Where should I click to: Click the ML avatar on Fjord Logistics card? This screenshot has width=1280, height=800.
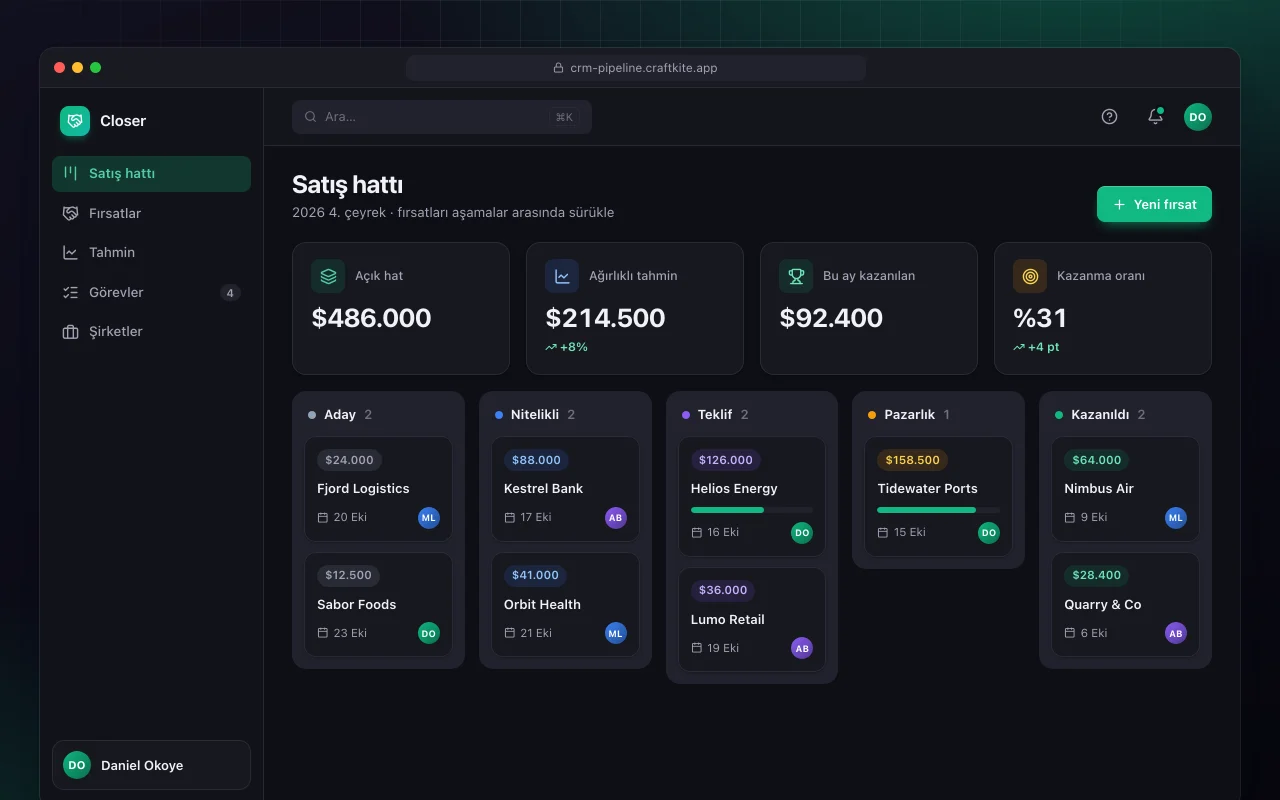429,518
